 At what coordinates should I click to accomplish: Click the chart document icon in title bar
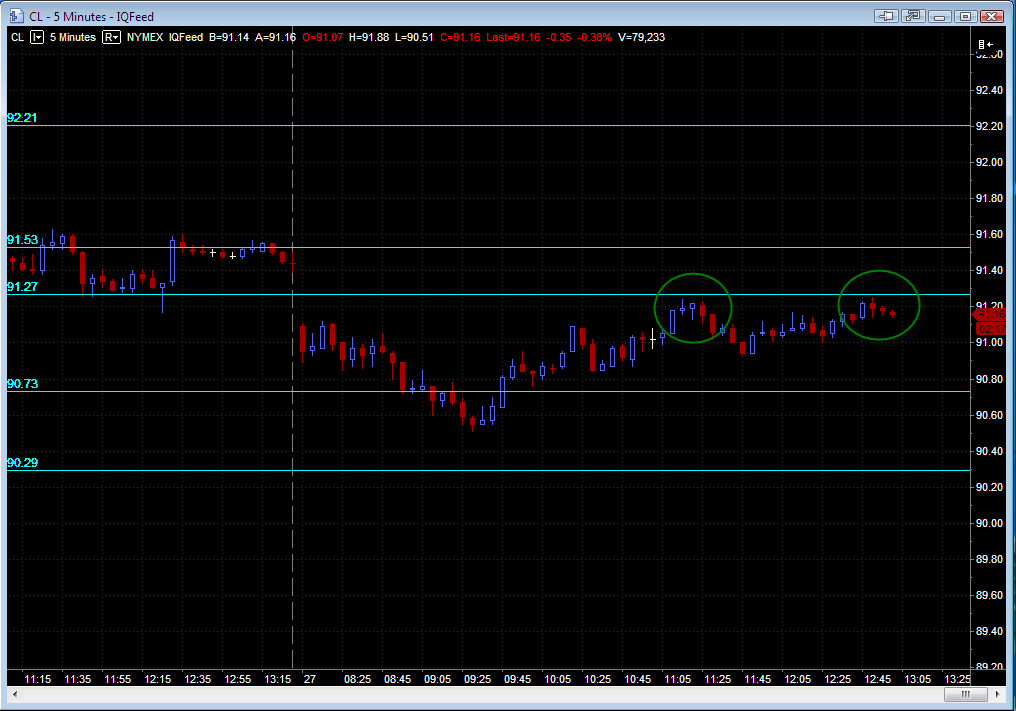(x=16, y=16)
